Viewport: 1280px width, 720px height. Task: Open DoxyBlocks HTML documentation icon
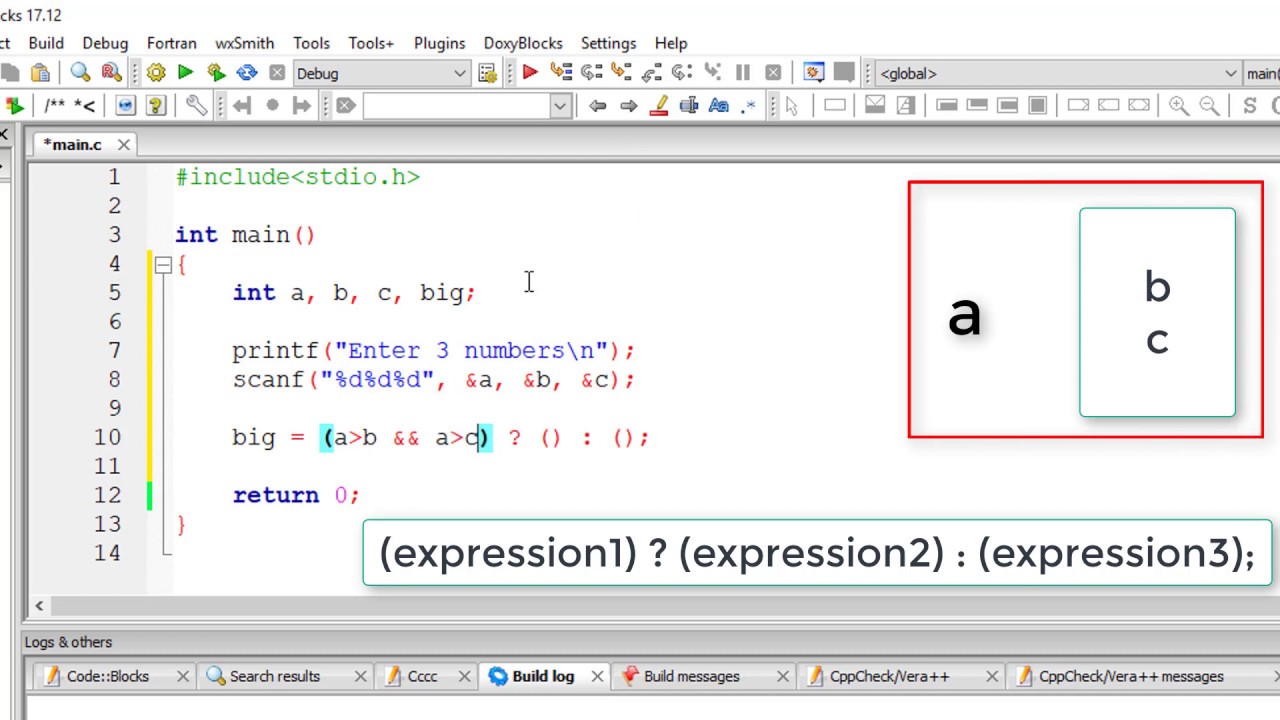click(x=125, y=105)
